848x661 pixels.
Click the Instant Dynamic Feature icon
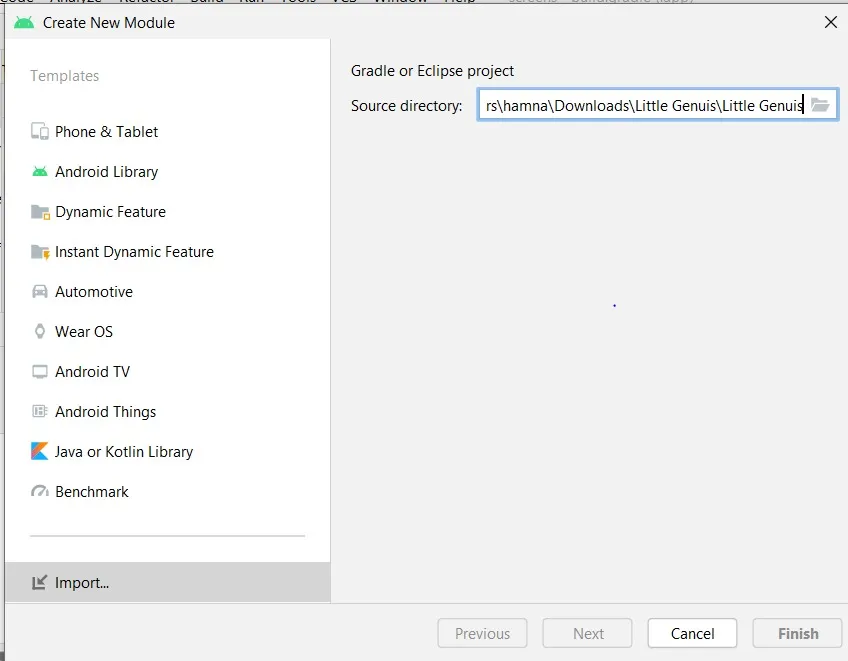coord(40,252)
